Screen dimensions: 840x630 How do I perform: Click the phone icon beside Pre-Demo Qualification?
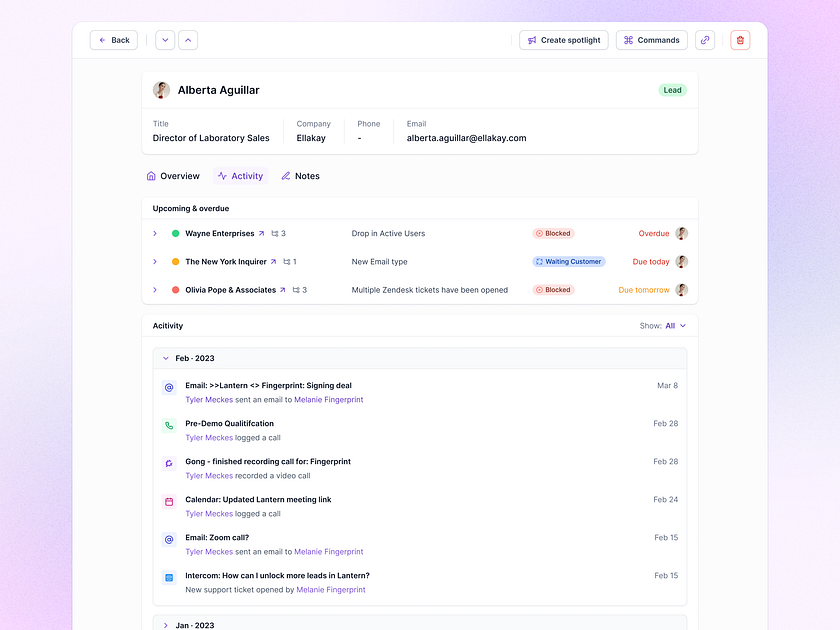tap(168, 424)
